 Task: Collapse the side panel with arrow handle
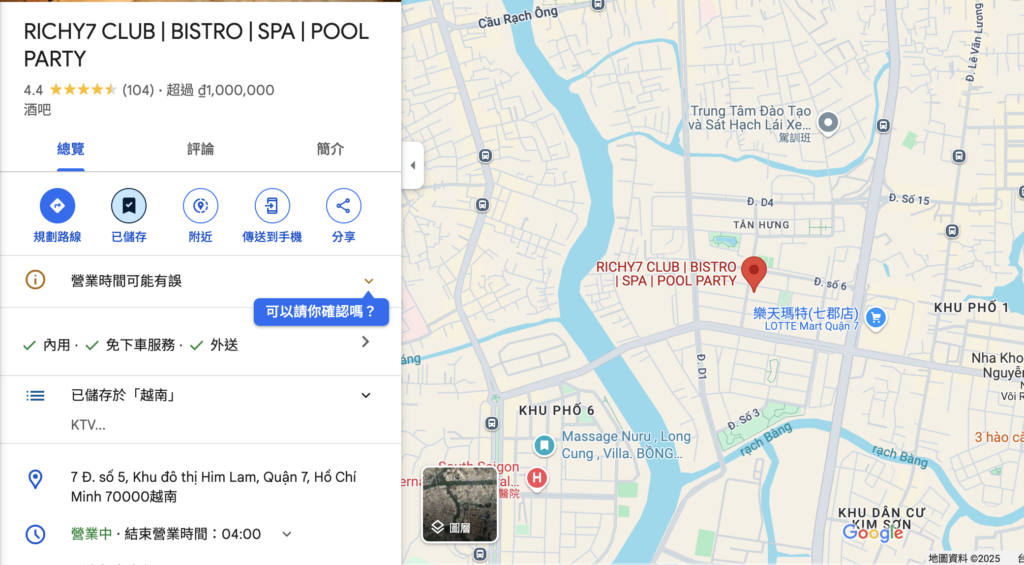[x=413, y=165]
